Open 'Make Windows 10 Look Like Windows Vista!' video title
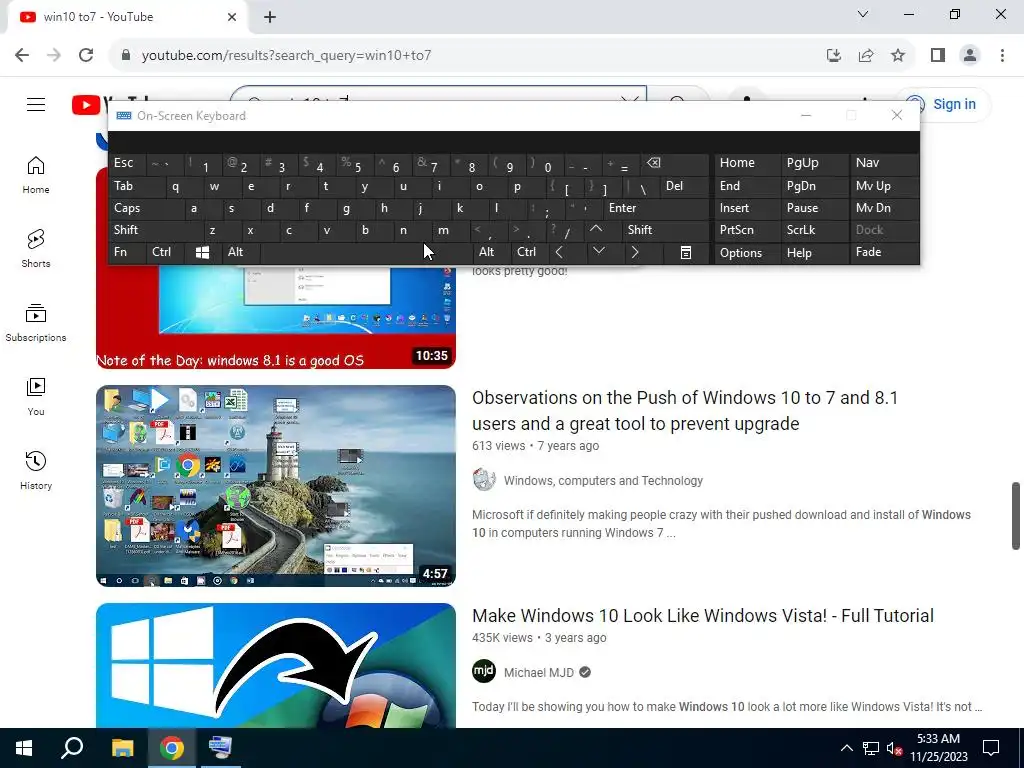The image size is (1024, 768). [703, 616]
